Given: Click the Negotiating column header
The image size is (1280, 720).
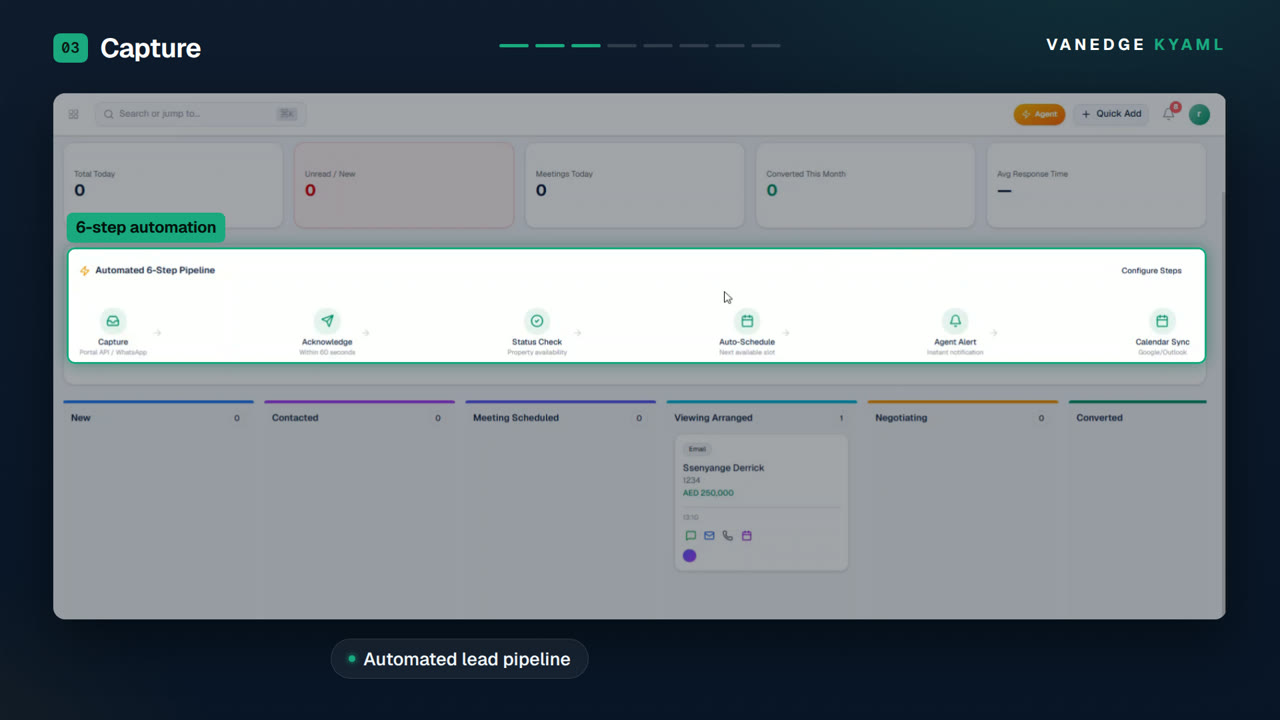Looking at the screenshot, I should pos(962,417).
